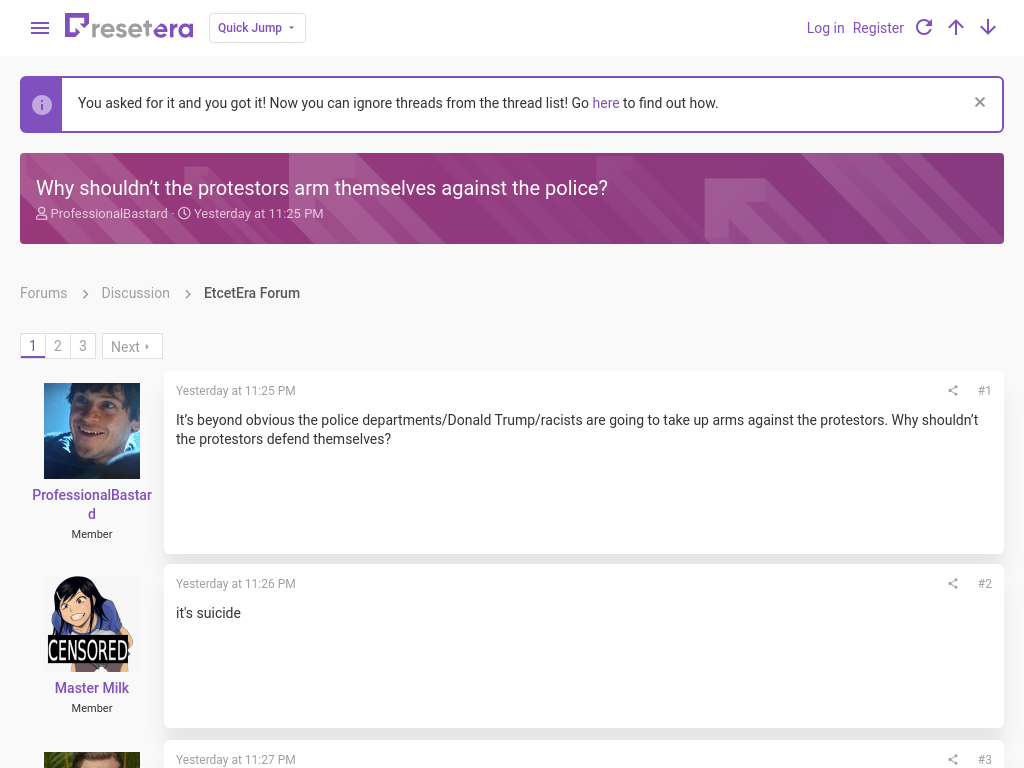Open the Log in link
The height and width of the screenshot is (768, 1024).
(825, 28)
